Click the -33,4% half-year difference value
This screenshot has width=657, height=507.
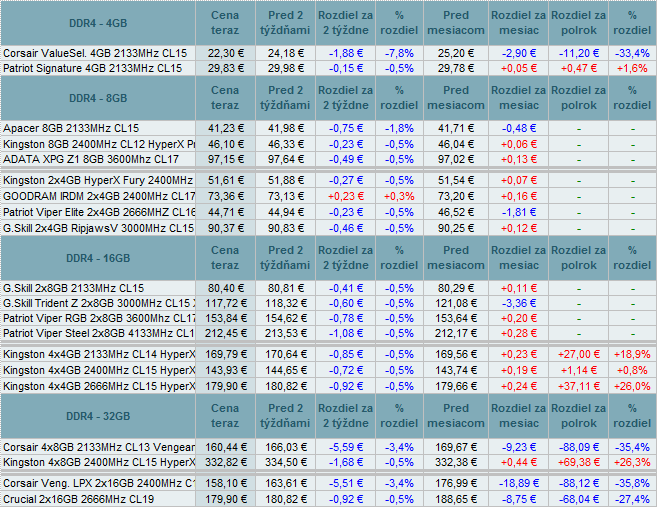pyautogui.click(x=632, y=53)
